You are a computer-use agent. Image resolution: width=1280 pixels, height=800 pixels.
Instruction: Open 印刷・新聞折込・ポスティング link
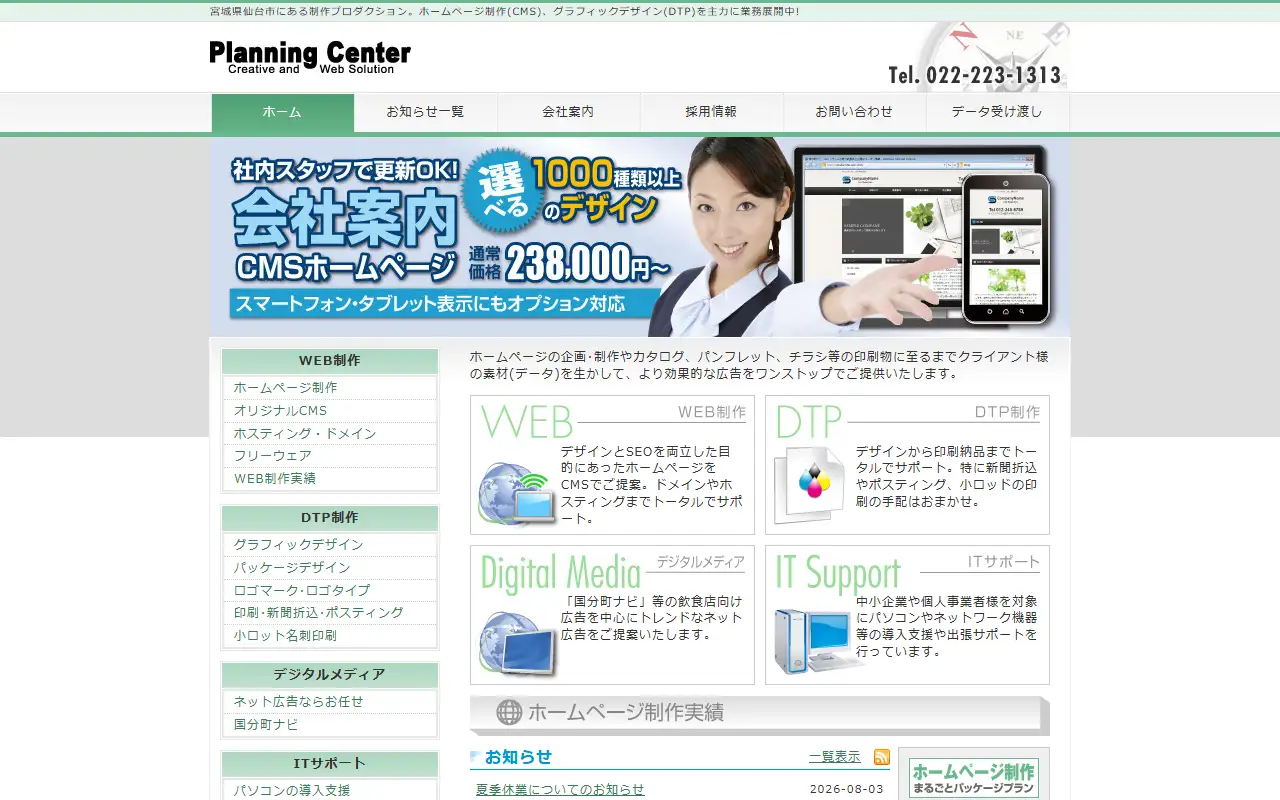[330, 613]
